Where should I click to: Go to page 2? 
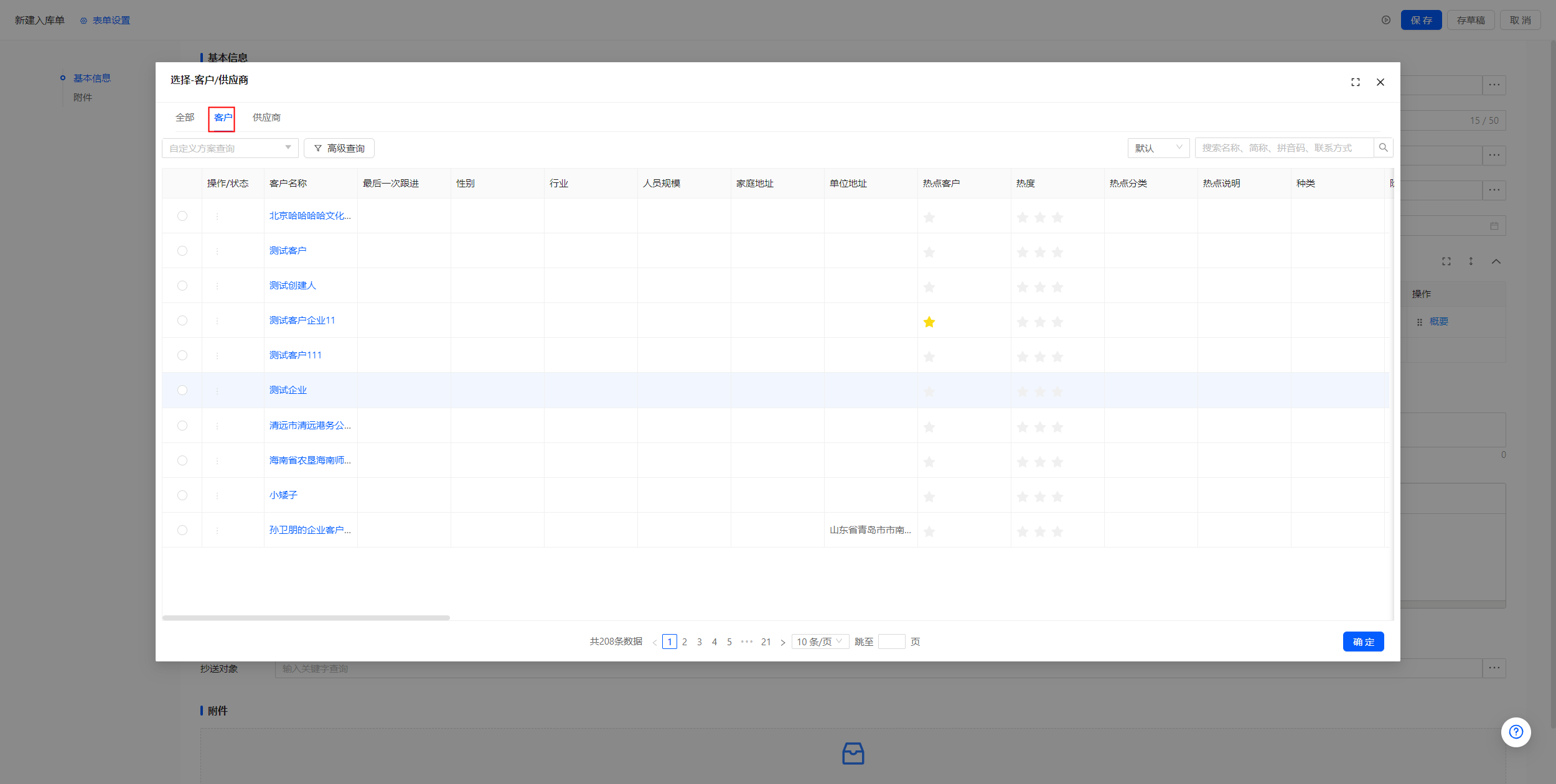point(685,642)
